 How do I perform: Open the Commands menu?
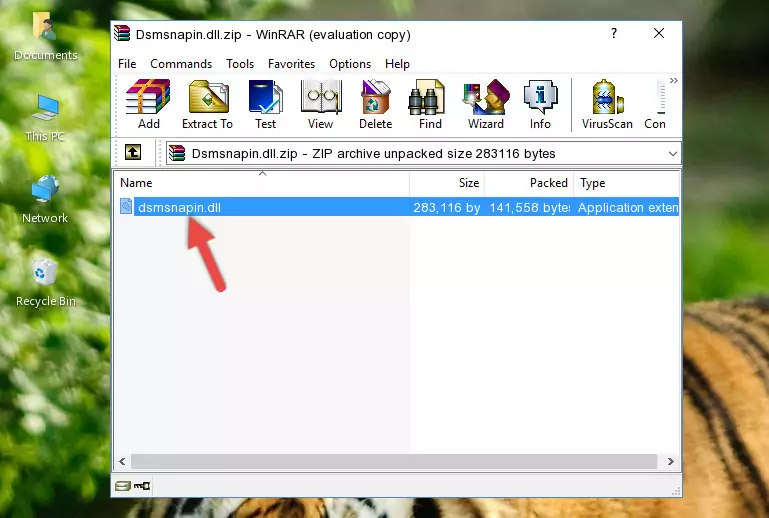tap(181, 64)
